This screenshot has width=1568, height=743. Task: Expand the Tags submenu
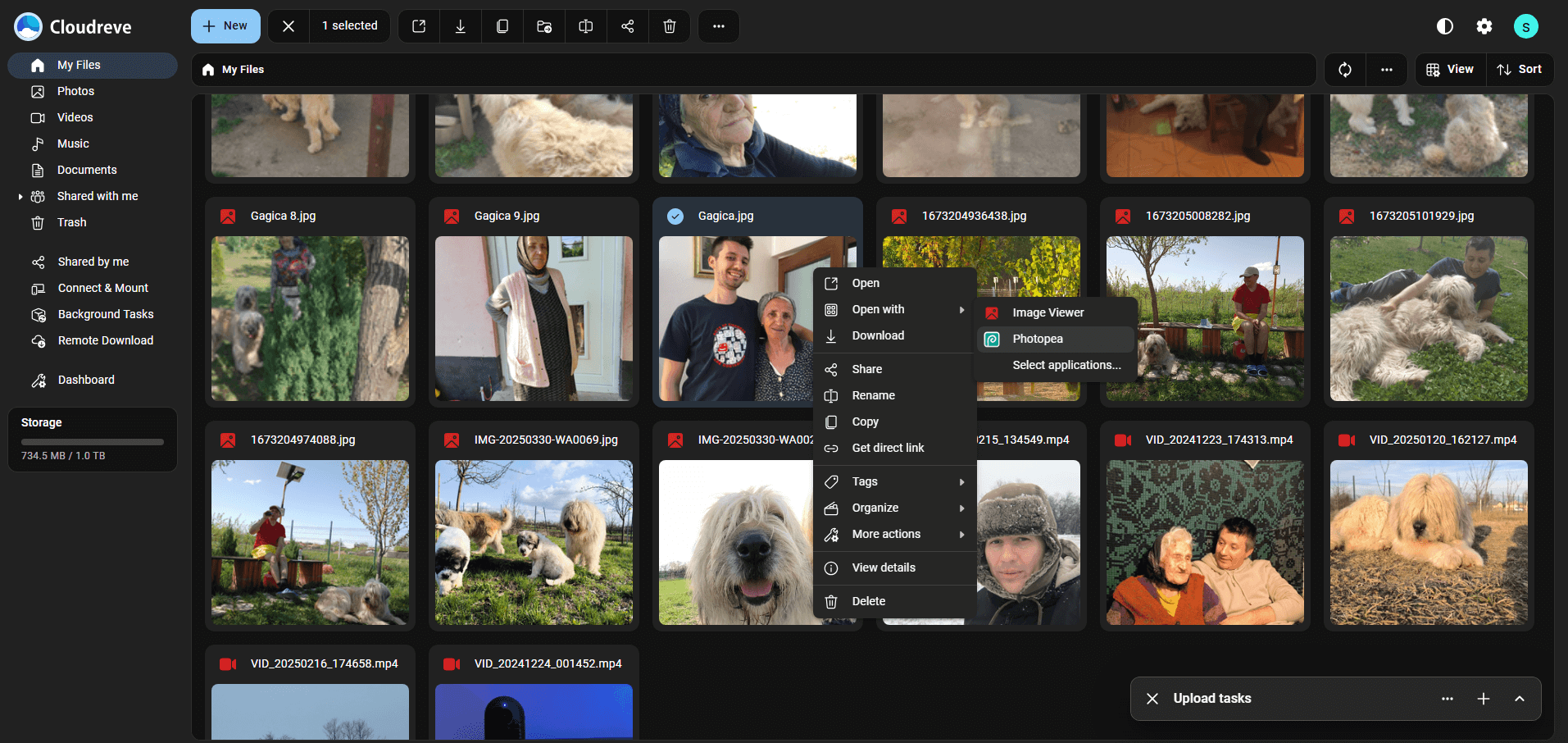tap(894, 481)
